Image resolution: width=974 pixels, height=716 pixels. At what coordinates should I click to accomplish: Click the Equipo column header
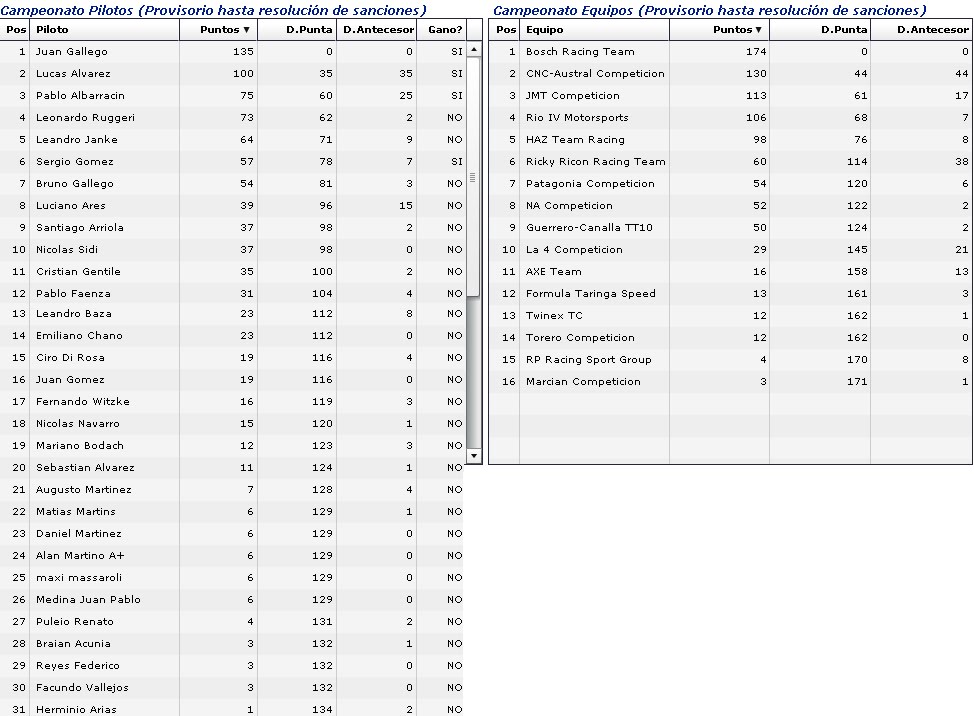[594, 30]
